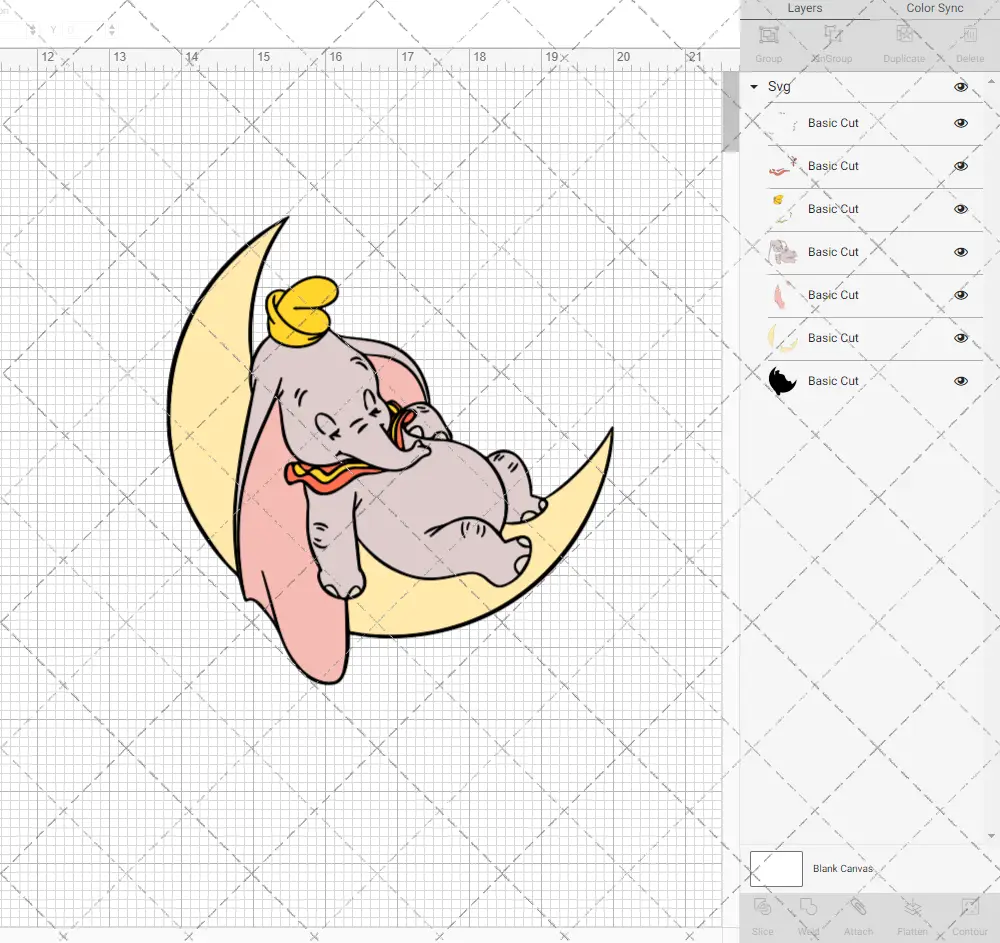This screenshot has height=943, width=1000.
Task: Hide the gray elephant Basic Cut layer
Action: click(960, 252)
